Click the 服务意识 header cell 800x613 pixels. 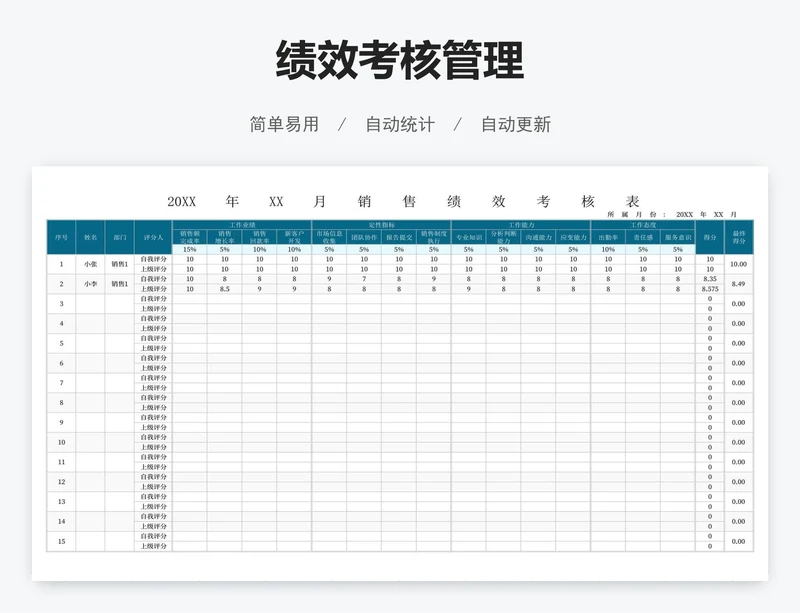click(x=678, y=237)
